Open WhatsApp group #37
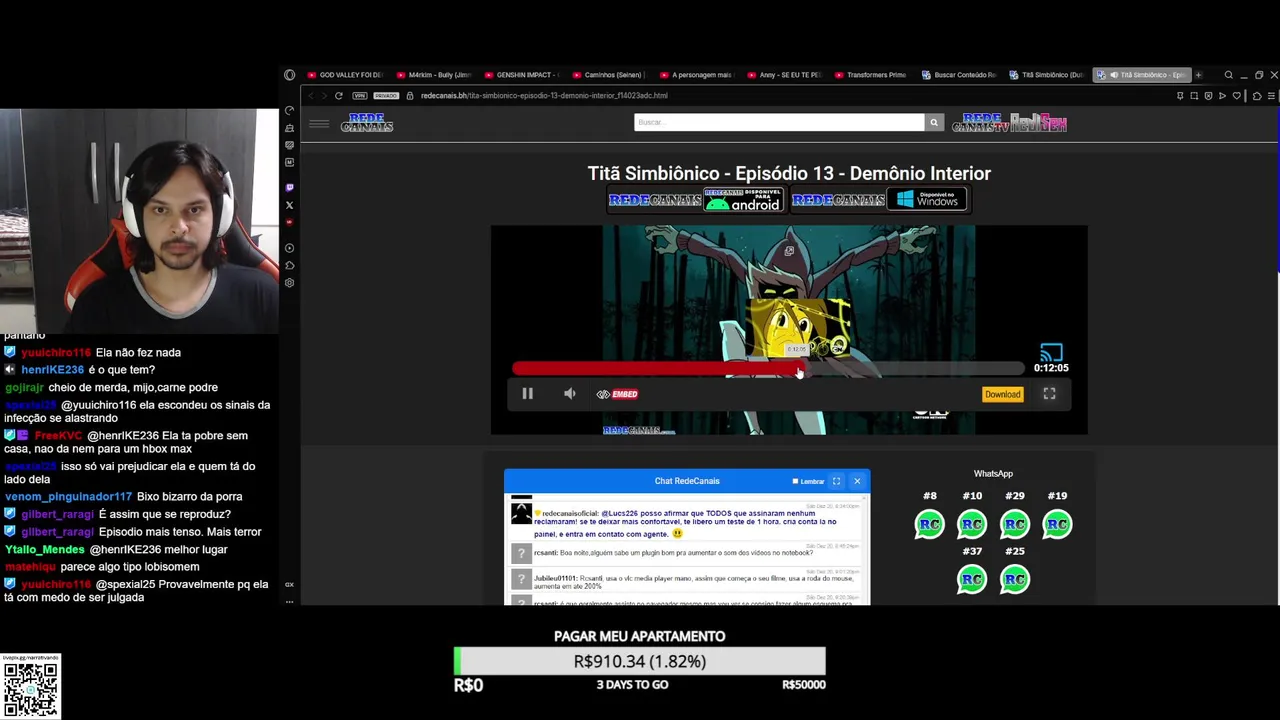This screenshot has width=1280, height=720. coord(972,579)
